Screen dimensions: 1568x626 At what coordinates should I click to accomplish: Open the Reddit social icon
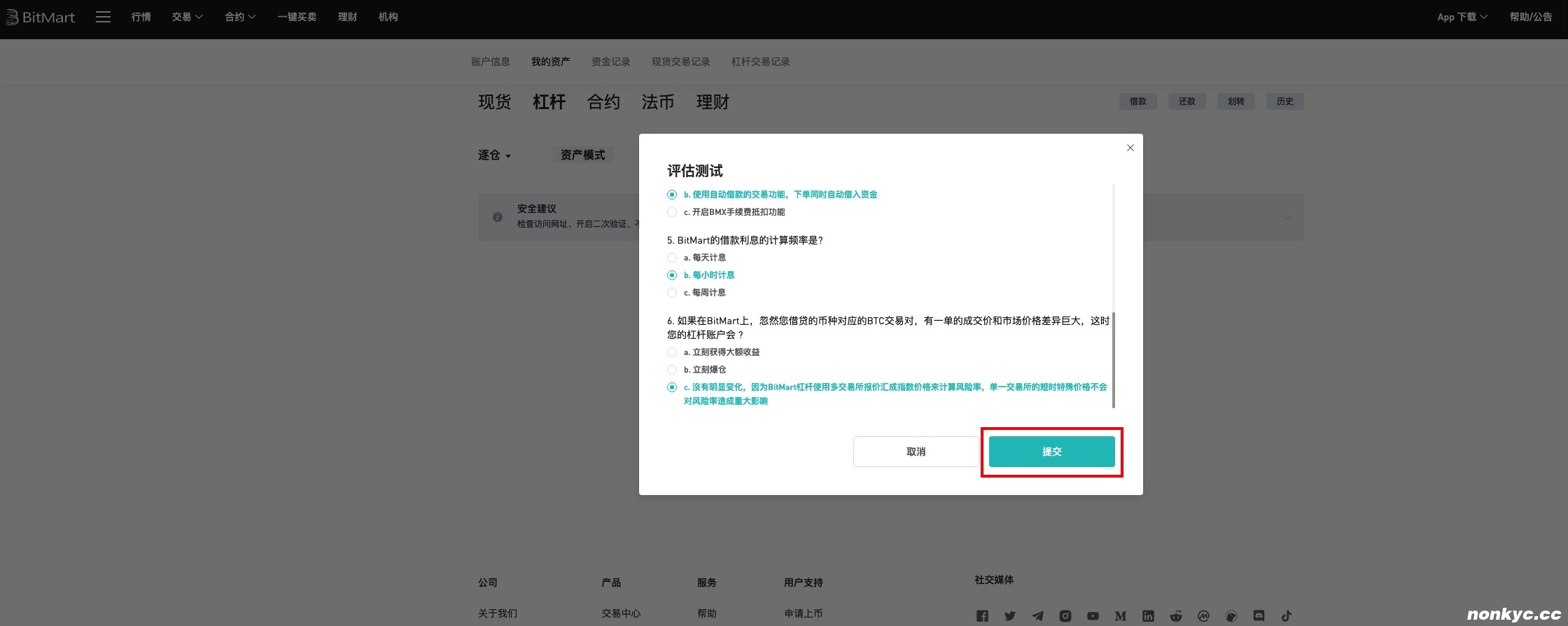pyautogui.click(x=1175, y=616)
